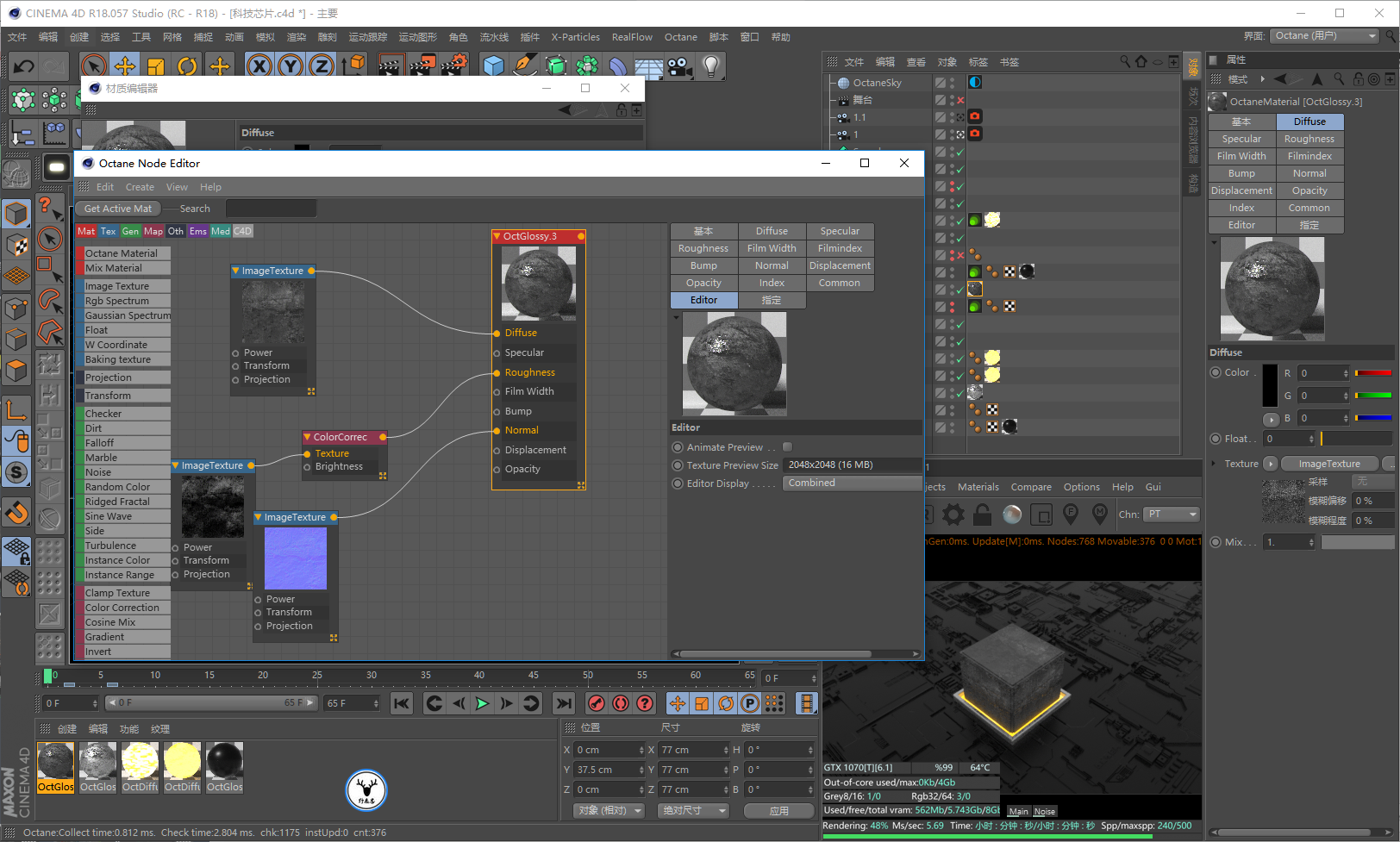Click the ImageTexture button in attributes
1400x842 pixels.
point(1329,464)
